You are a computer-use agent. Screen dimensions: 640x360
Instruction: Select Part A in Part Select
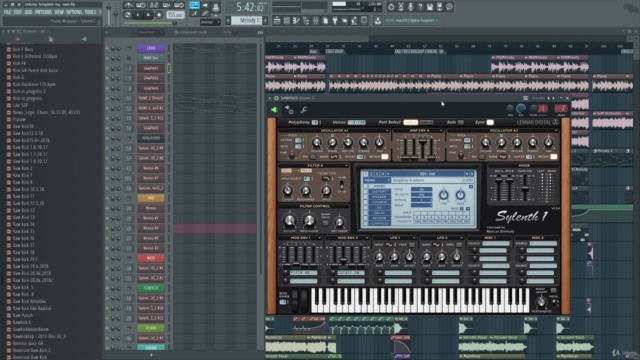[x=411, y=122]
